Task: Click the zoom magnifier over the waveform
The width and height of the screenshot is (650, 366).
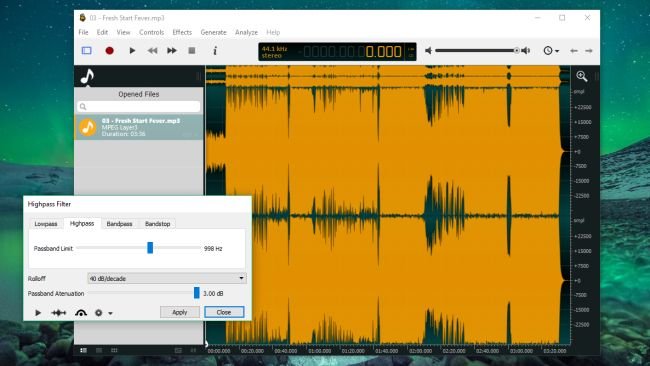Action: pyautogui.click(x=582, y=76)
